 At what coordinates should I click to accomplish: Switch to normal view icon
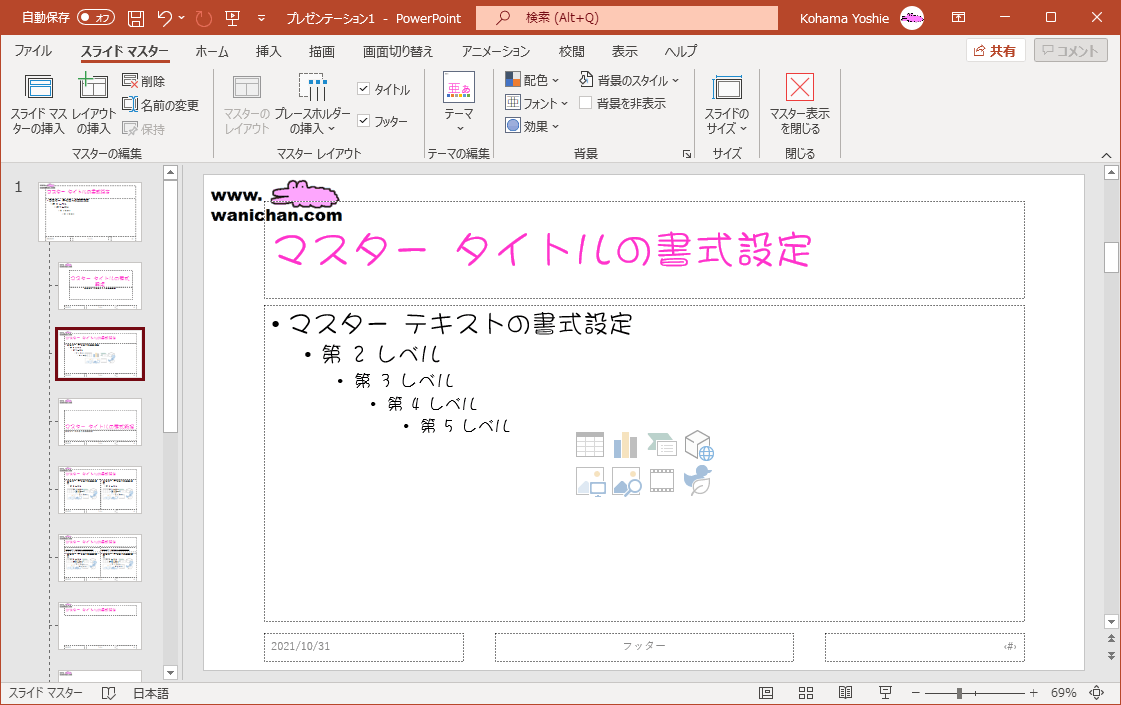coord(766,692)
